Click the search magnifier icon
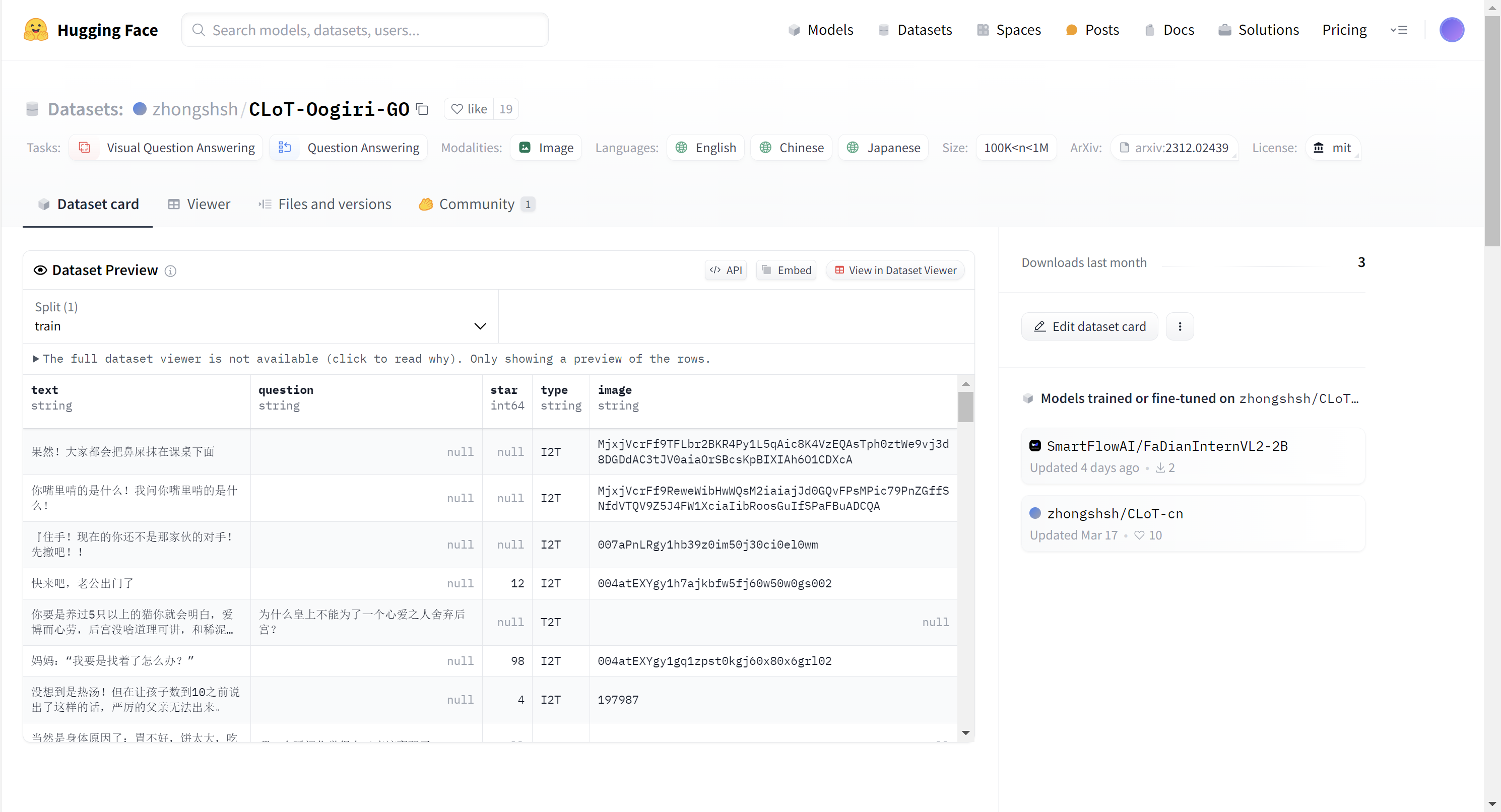 click(x=198, y=30)
